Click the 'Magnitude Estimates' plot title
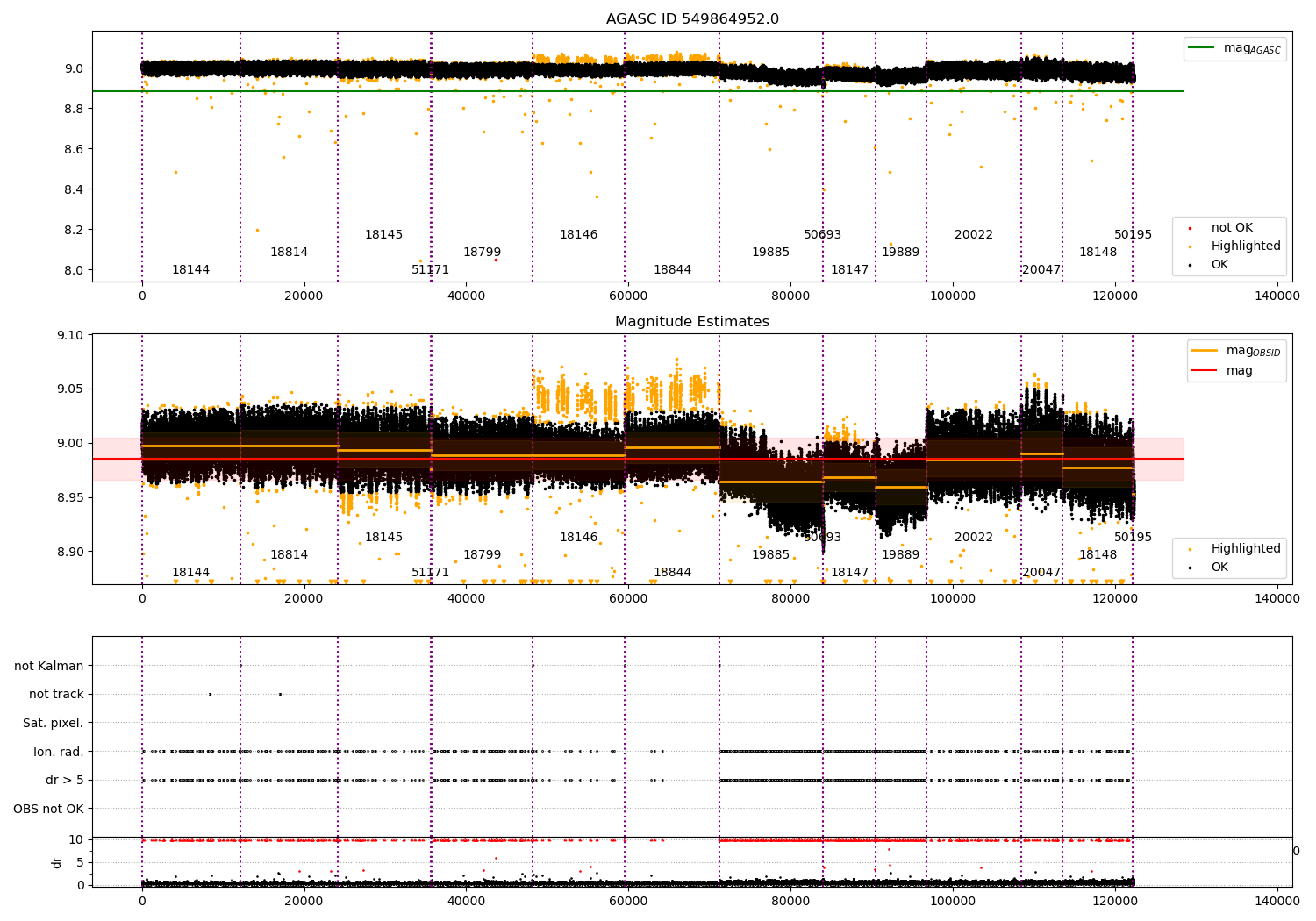The height and width of the screenshot is (921, 1316). [692, 322]
